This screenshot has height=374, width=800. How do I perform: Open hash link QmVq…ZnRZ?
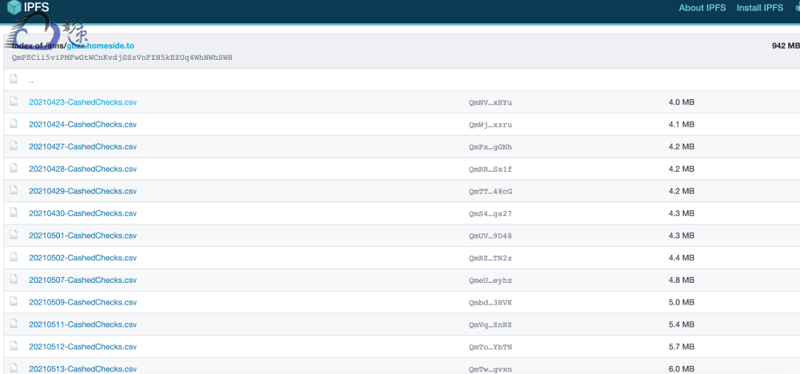pyautogui.click(x=490, y=325)
